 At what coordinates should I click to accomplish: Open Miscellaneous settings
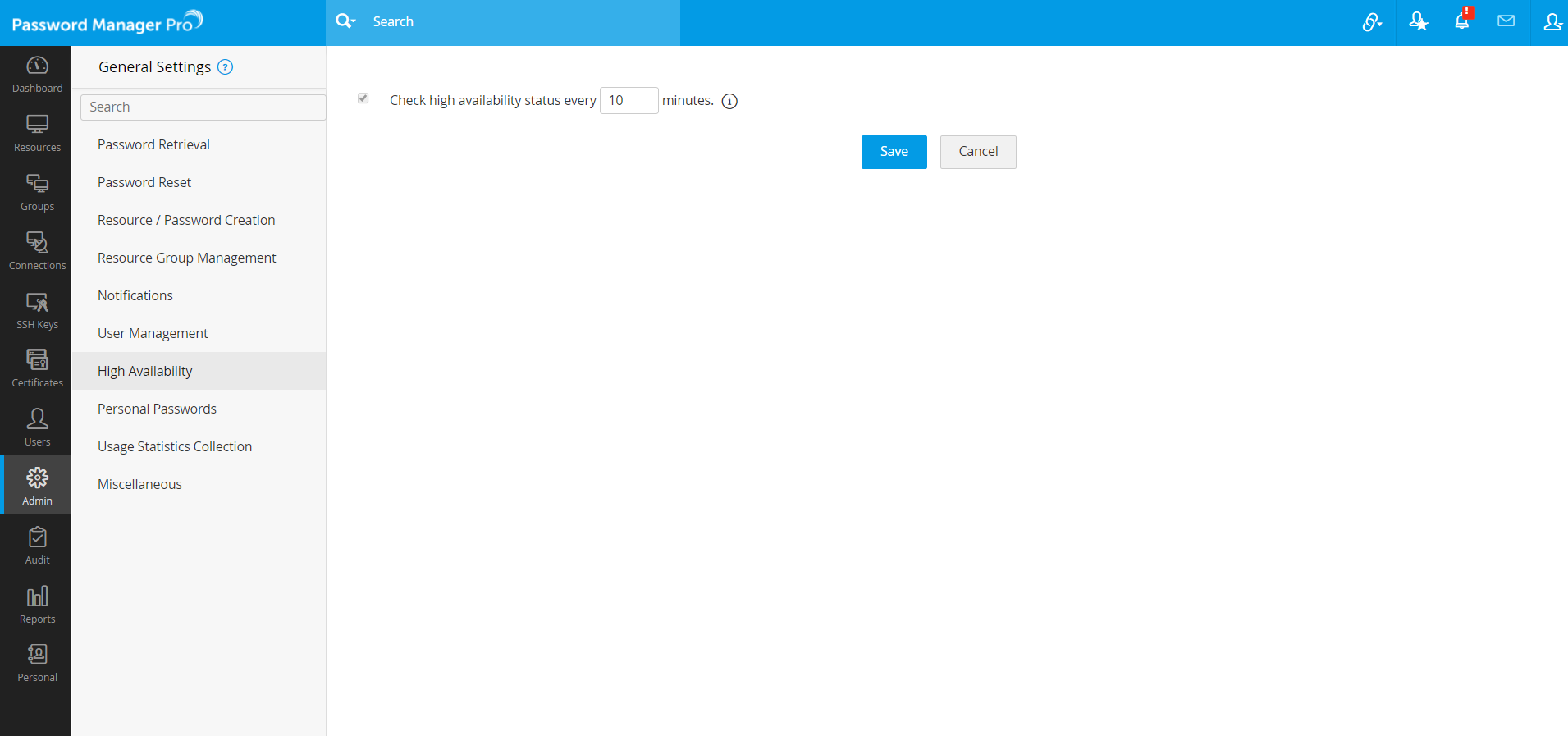click(199, 484)
